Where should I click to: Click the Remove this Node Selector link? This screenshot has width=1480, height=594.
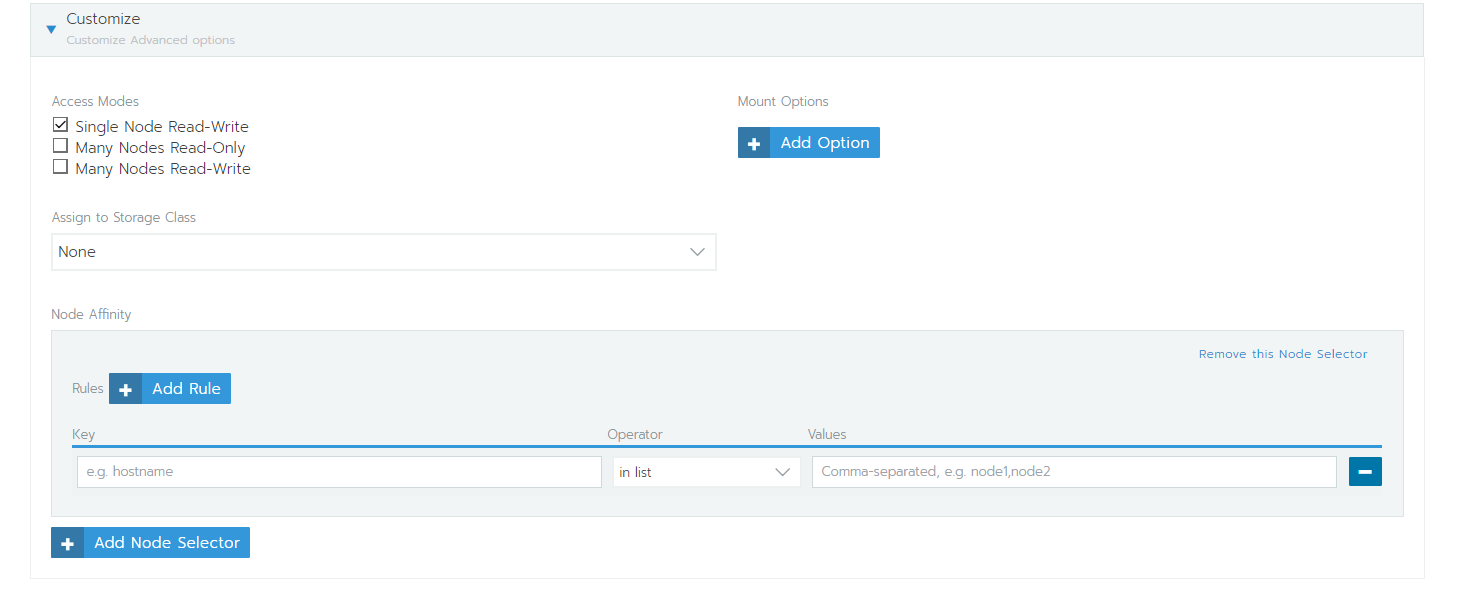1283,353
